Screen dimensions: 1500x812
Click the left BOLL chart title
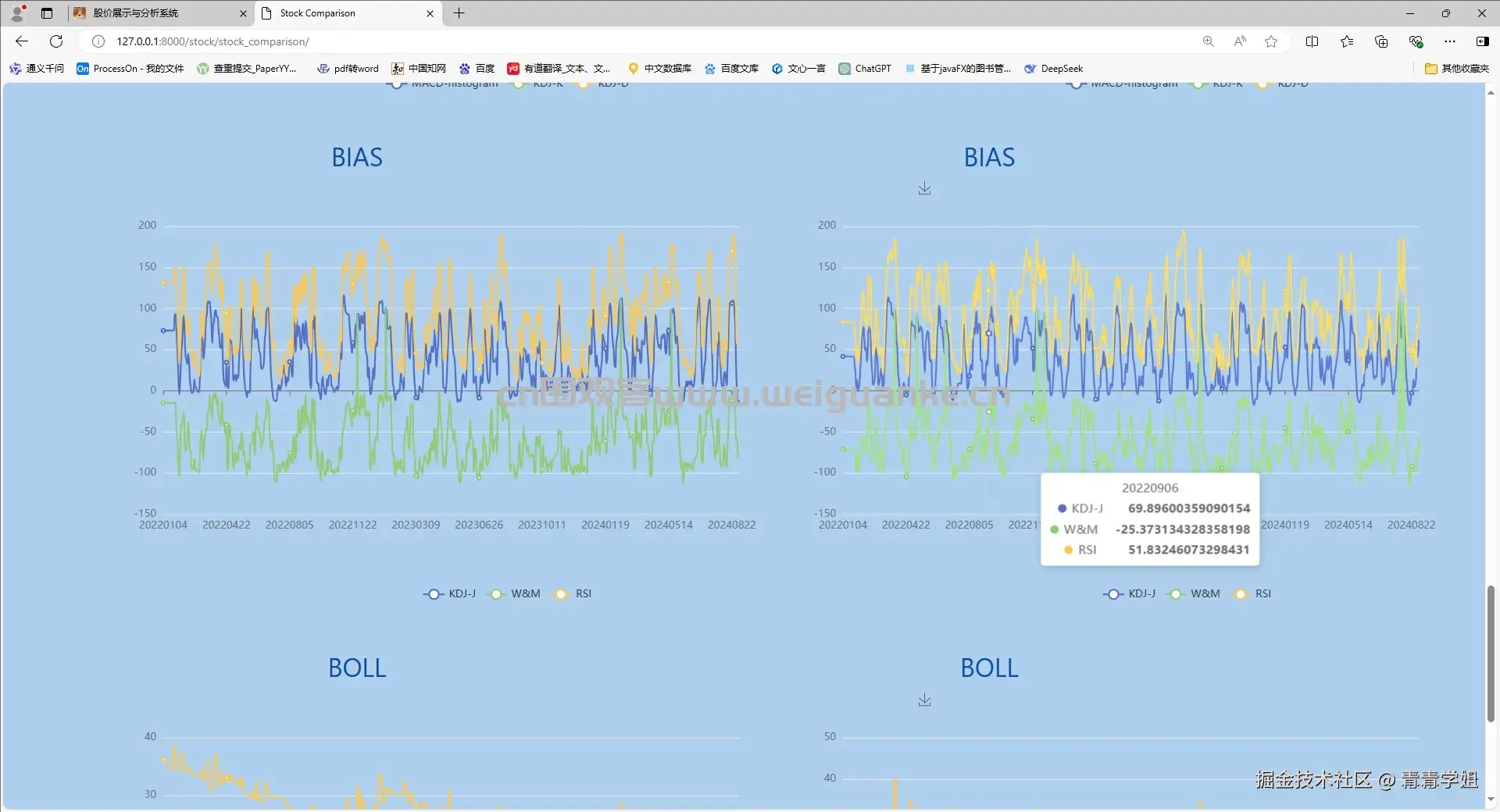(x=357, y=668)
